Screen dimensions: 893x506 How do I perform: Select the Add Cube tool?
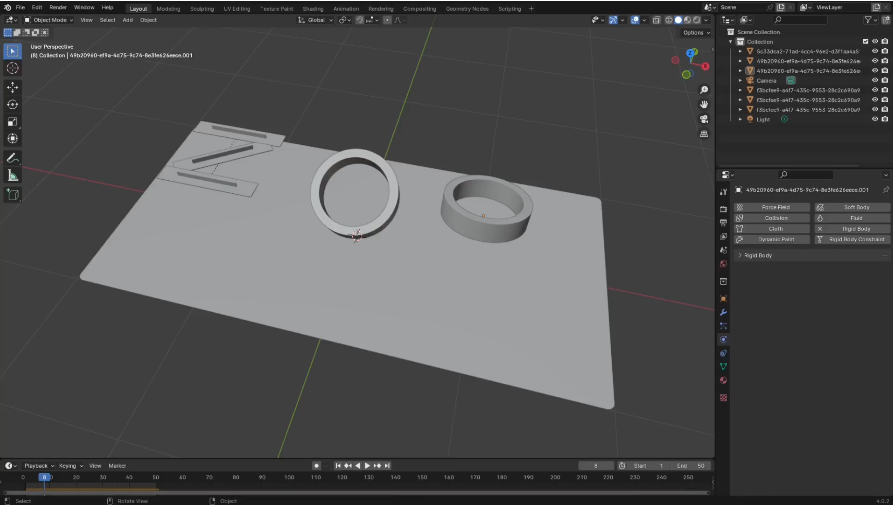coord(13,194)
